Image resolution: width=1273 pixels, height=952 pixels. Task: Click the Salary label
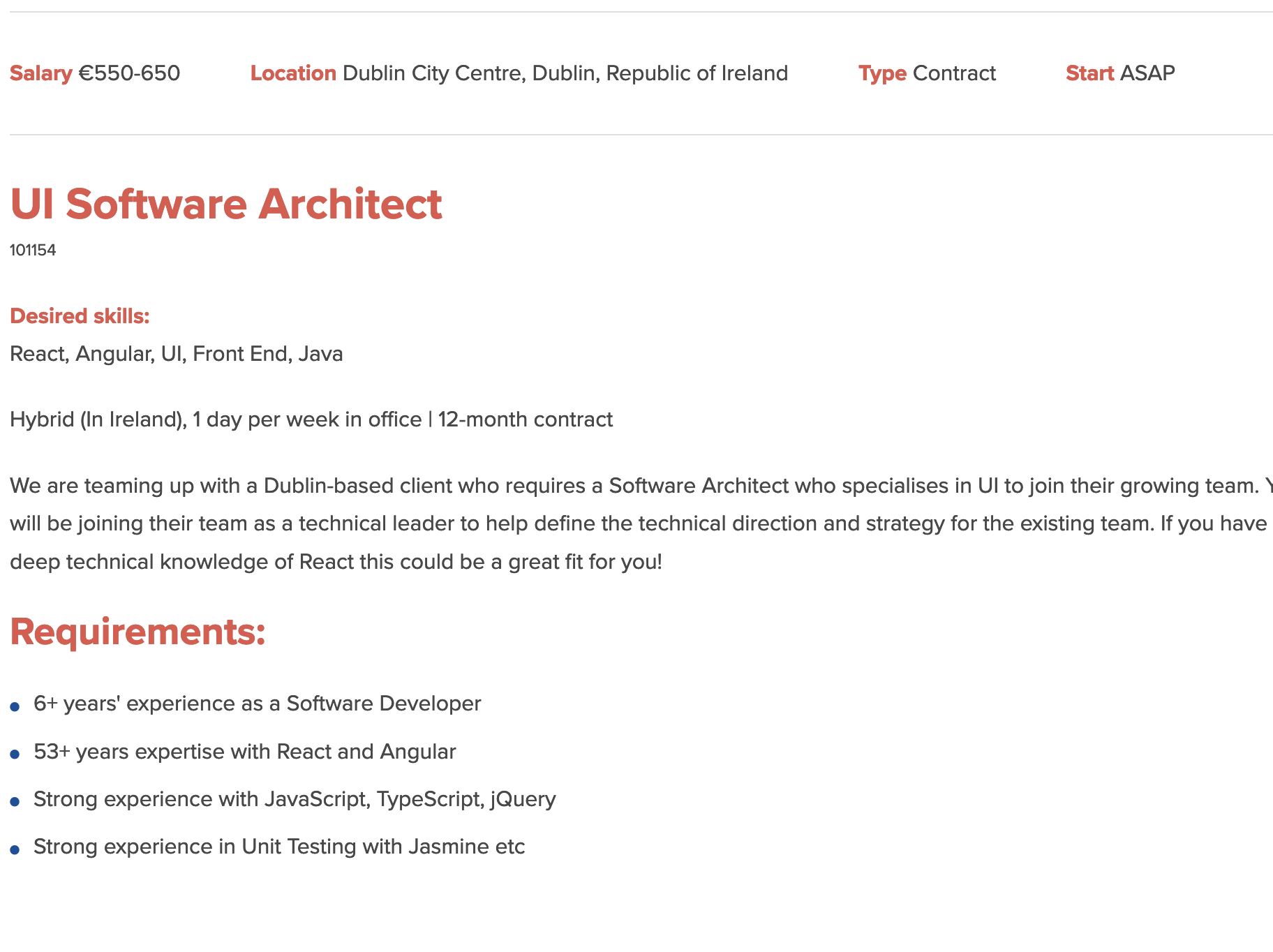(41, 73)
